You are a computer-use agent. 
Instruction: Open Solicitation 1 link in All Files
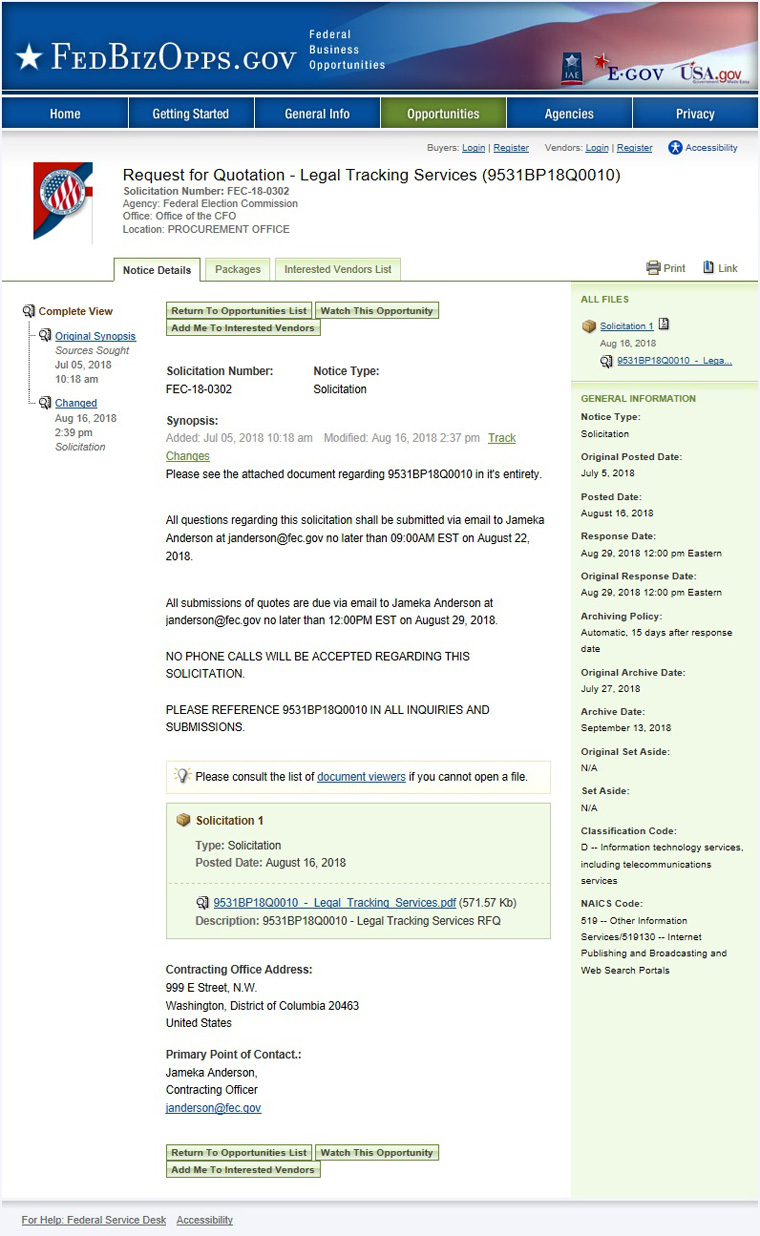[627, 326]
